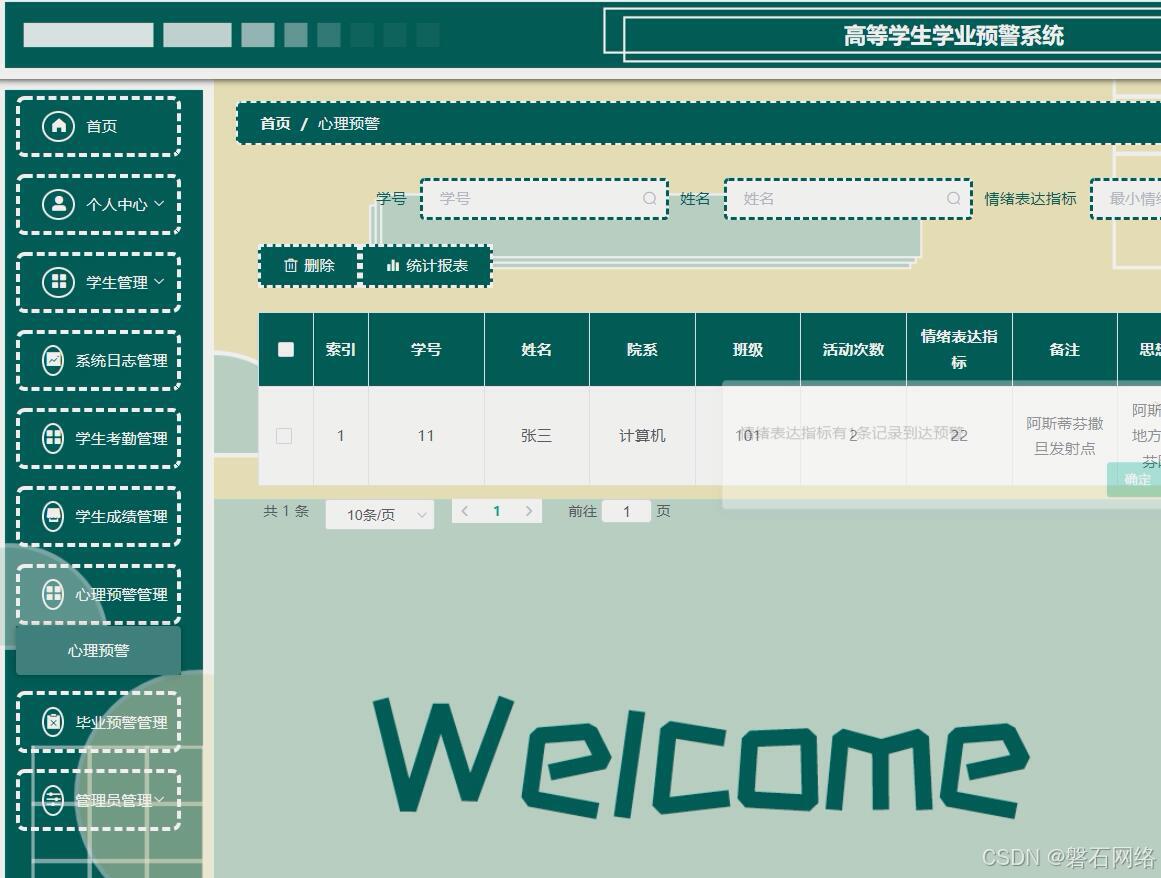
Task: Click the person icon beside 个人中心
Action: [x=61, y=203]
